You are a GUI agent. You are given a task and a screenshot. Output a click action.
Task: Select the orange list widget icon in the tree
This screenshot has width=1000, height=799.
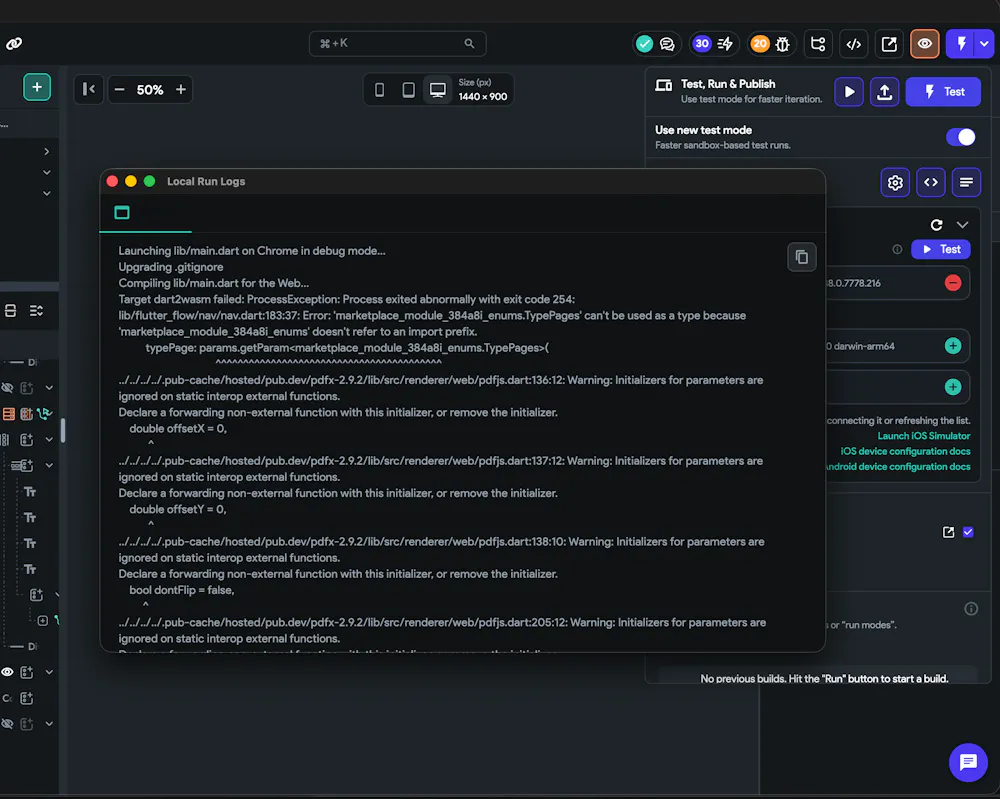click(x=8, y=414)
